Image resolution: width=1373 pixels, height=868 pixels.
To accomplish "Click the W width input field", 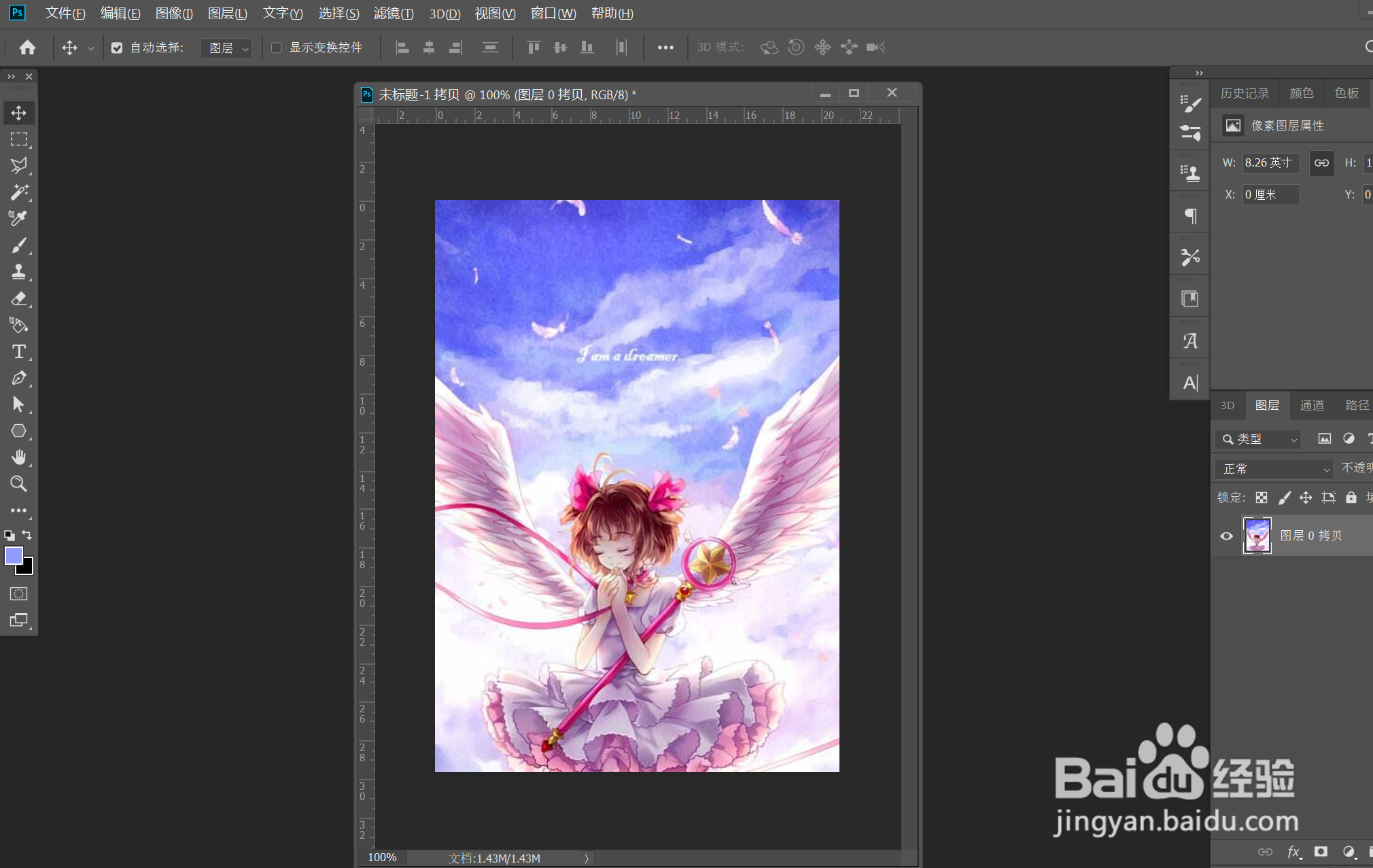I will coord(1270,162).
